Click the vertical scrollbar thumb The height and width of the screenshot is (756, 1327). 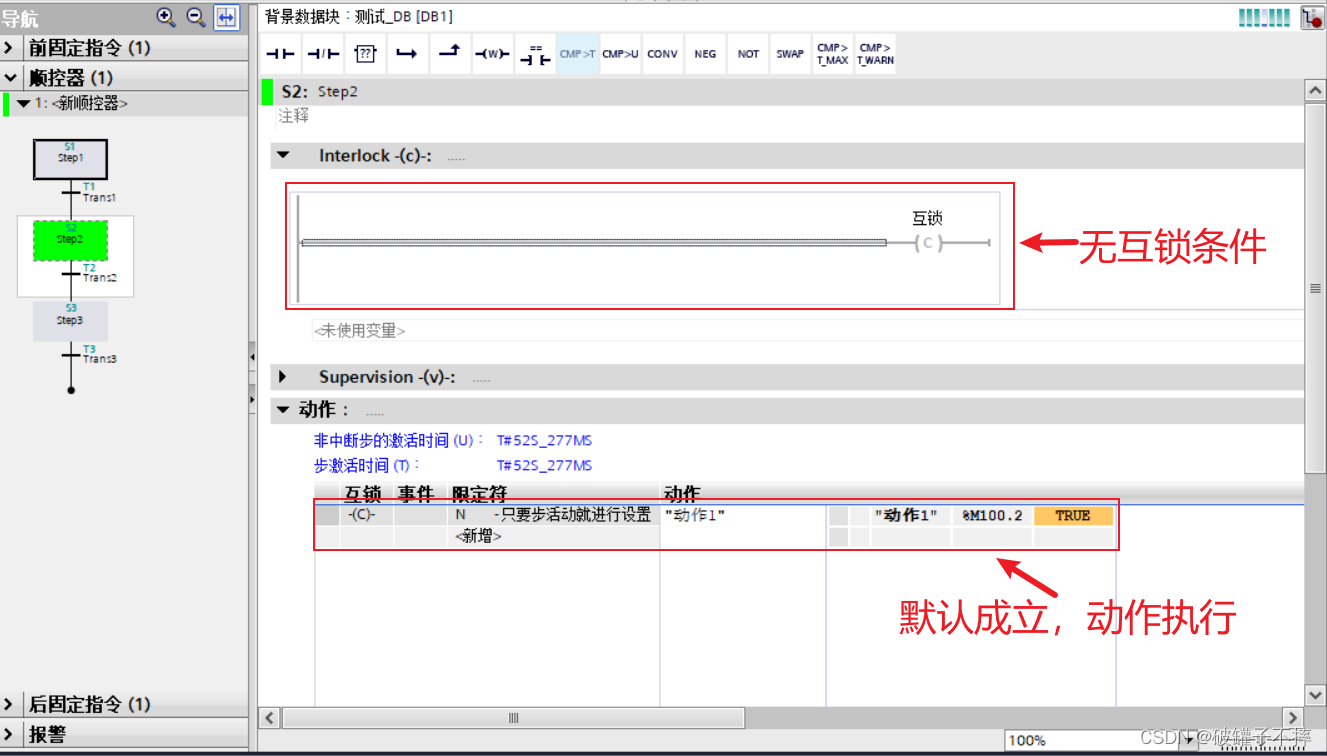(1315, 288)
